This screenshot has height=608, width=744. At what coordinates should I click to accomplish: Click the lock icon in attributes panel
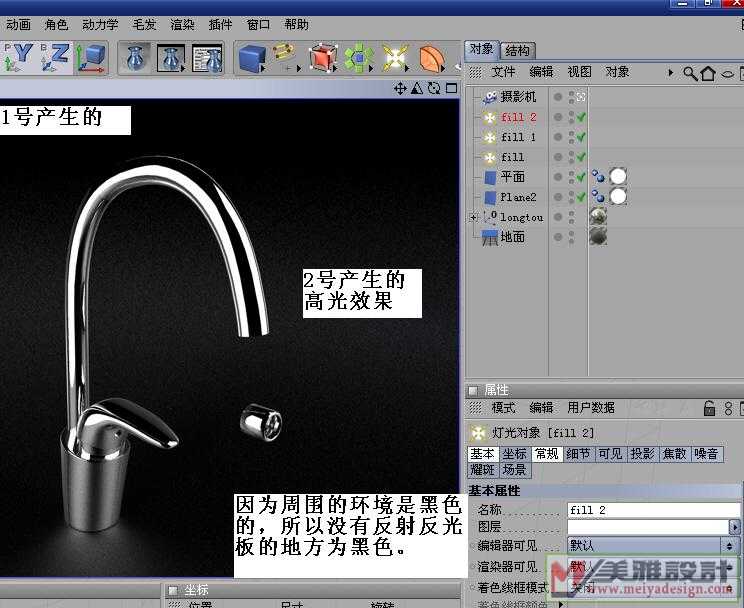[x=709, y=408]
